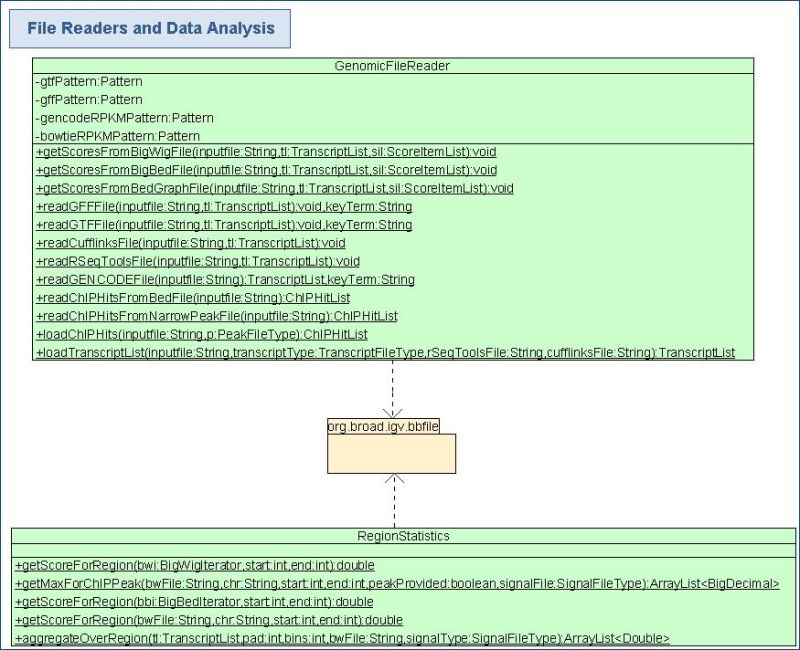Select getScoreForRegion with BigWigIterator parameter
Viewport: 800px width, 650px height.
(195, 566)
